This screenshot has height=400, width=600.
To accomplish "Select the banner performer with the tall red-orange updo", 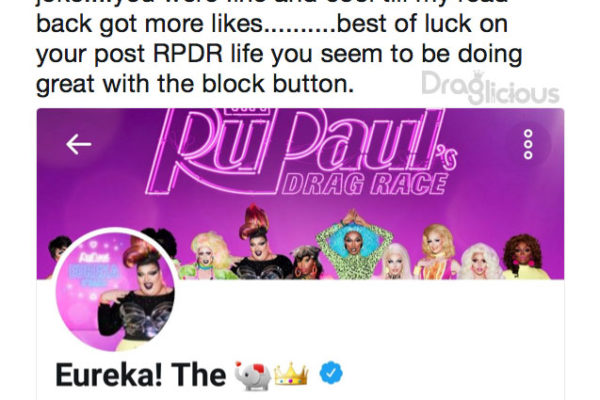I will pyautogui.click(x=261, y=243).
